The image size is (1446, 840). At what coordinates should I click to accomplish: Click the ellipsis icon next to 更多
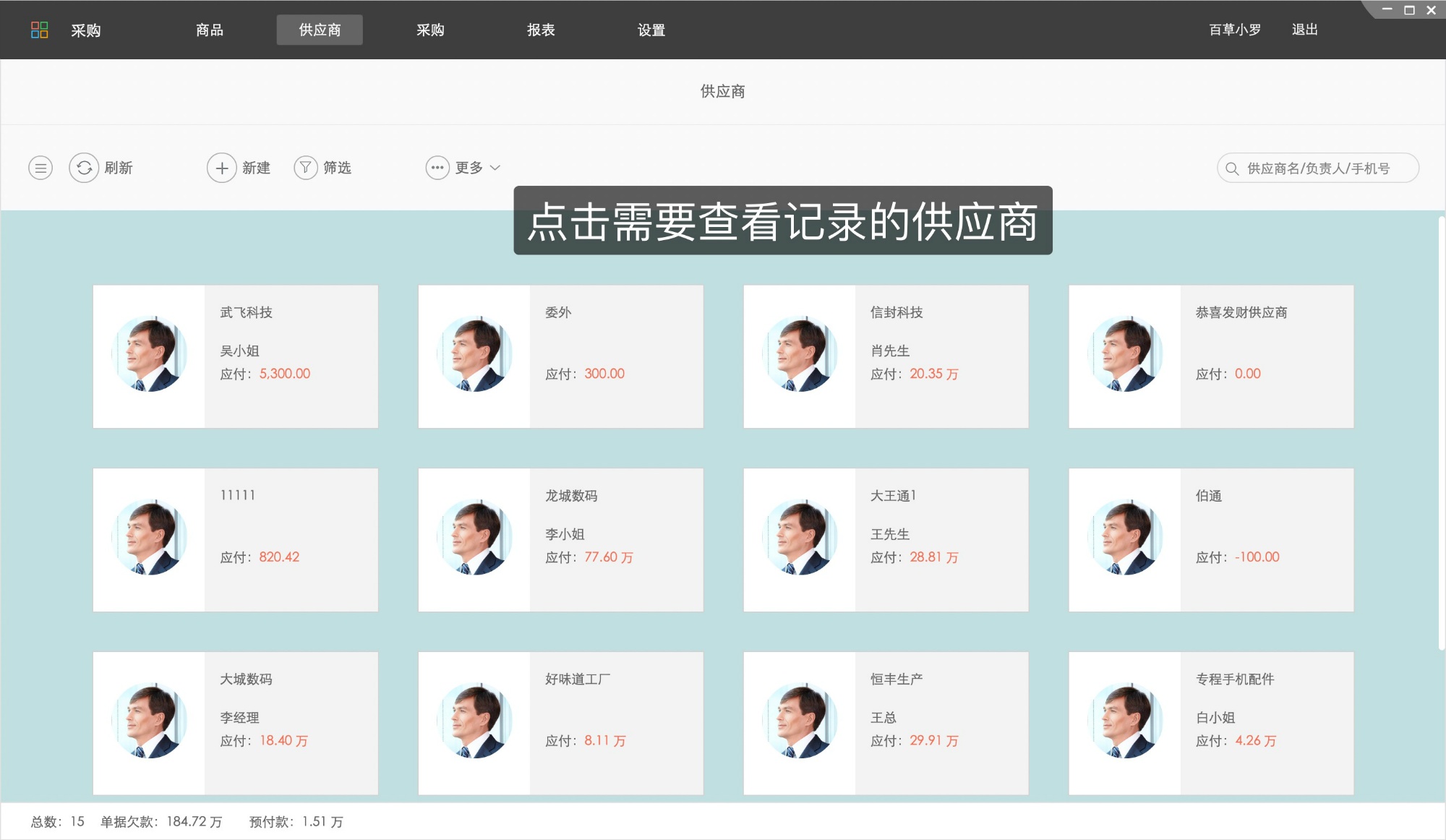[x=437, y=167]
